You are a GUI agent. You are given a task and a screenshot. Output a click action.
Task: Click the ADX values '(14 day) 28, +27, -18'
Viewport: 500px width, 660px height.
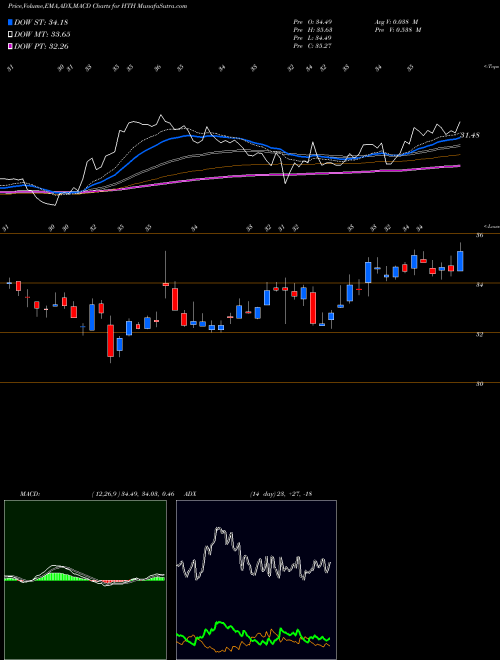pyautogui.click(x=279, y=494)
